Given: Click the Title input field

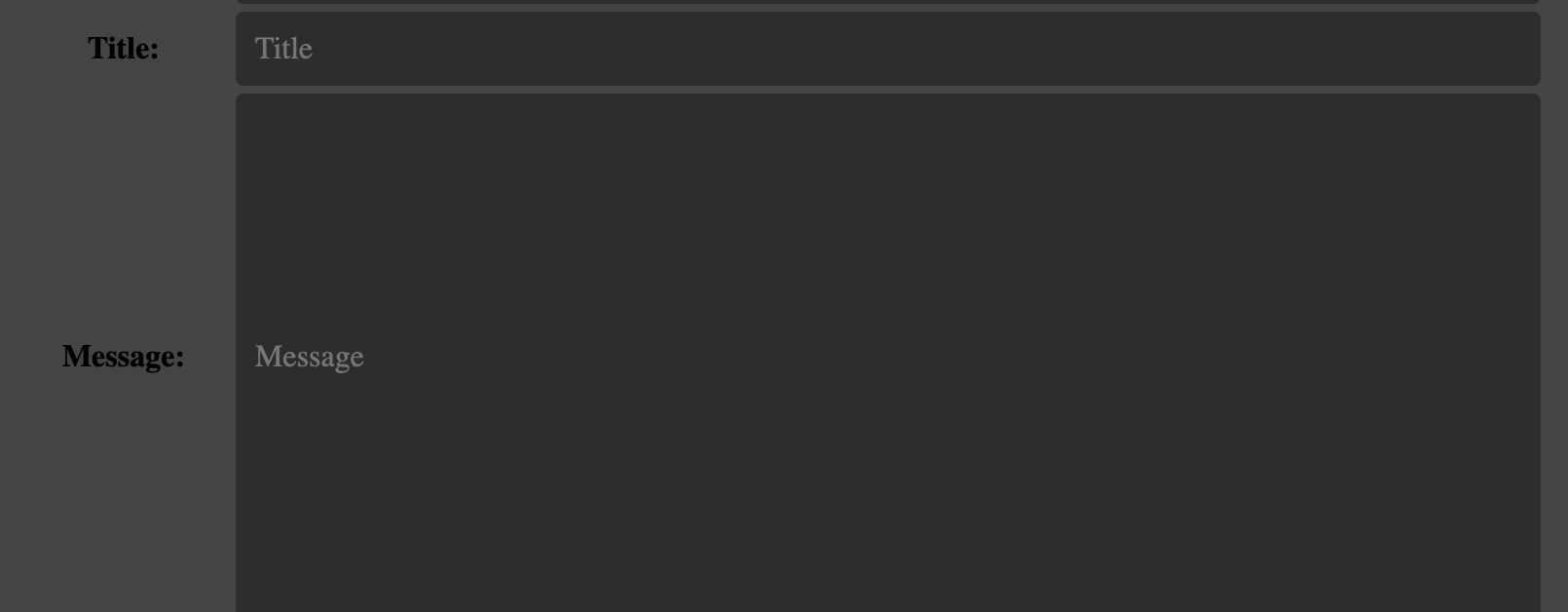Looking at the screenshot, I should point(887,49).
